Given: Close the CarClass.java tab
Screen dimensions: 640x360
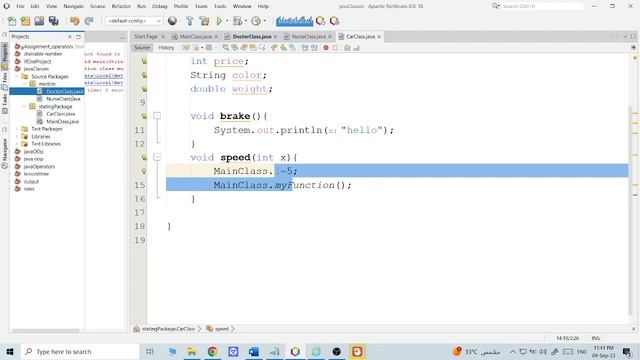Looking at the screenshot, I should (379, 36).
